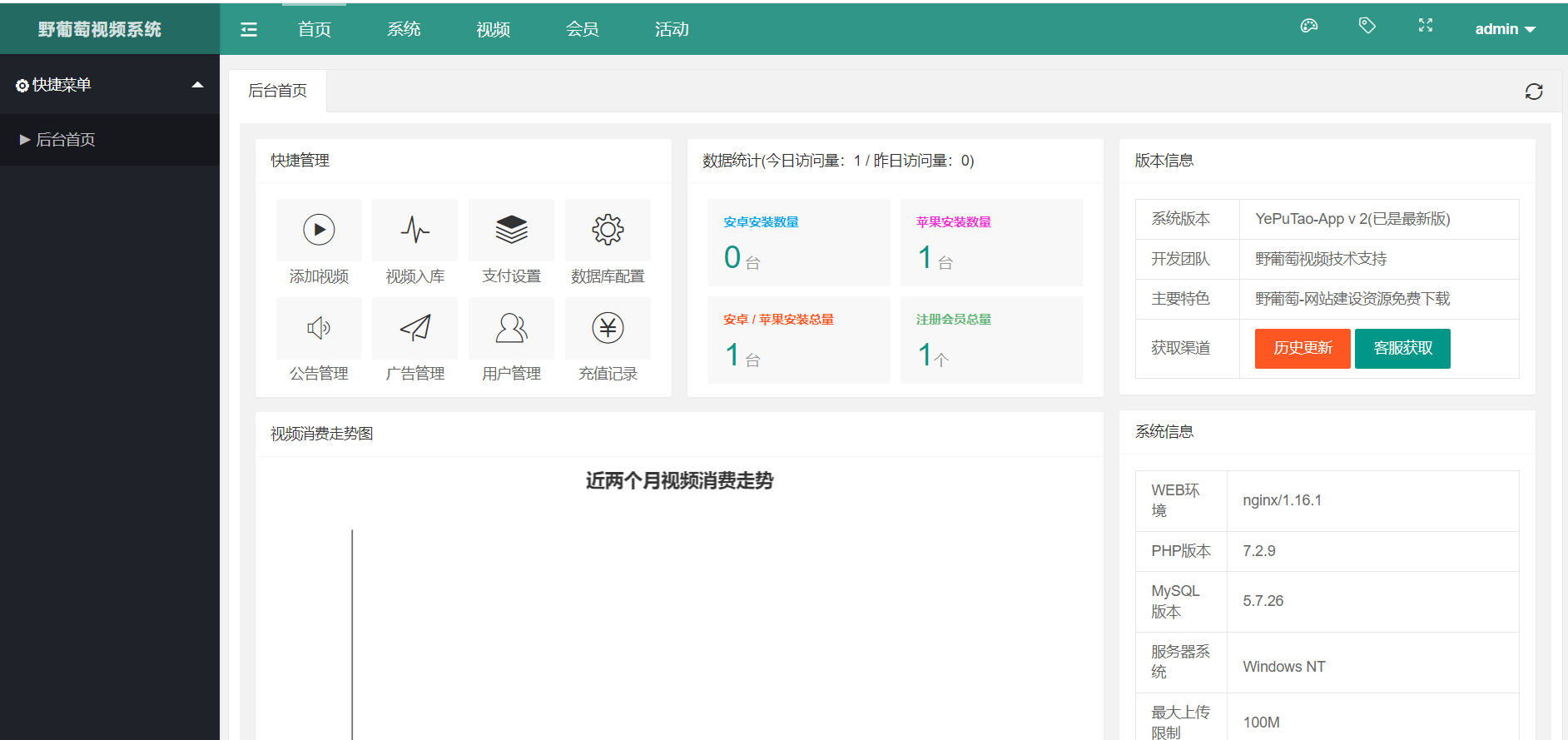Screen dimensions: 1568x740
Task: Click the 主要特色 row label
Action: click(x=1181, y=299)
